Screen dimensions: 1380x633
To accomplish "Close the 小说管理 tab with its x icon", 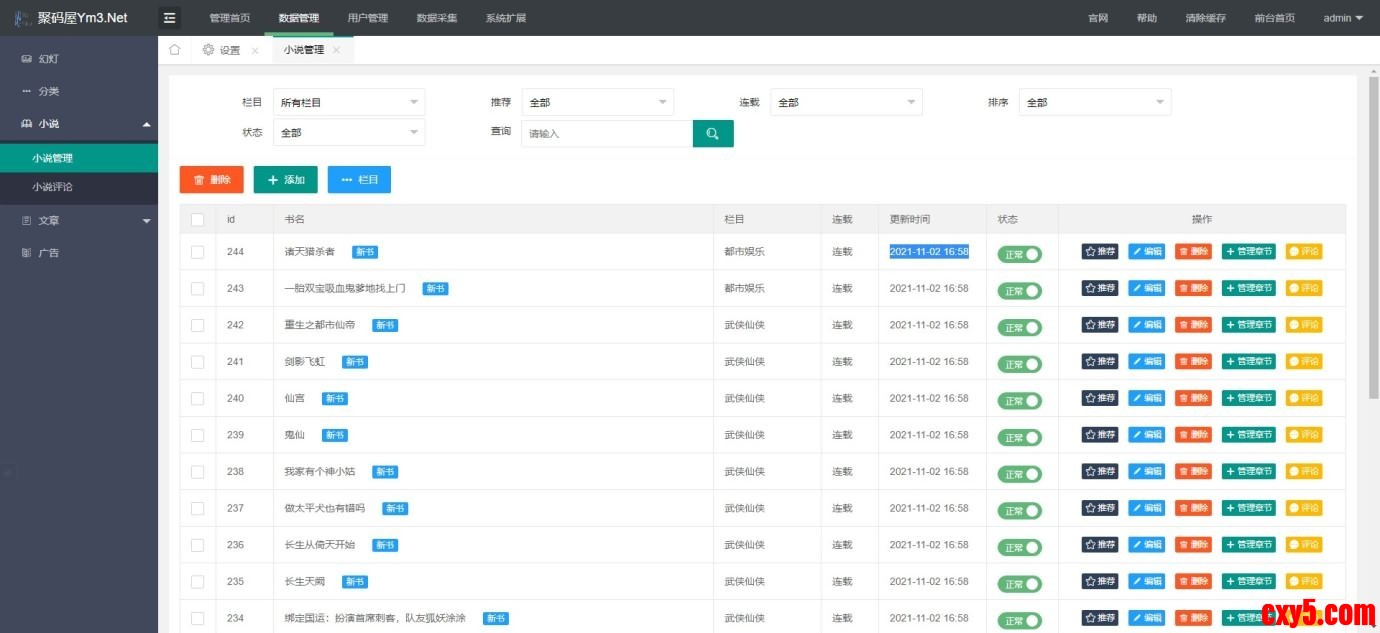I will (337, 50).
